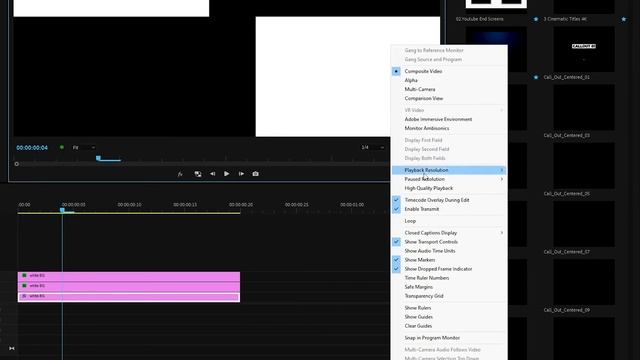640x360 pixels.
Task: Click timeline ruler label 00:00:01:00
Action: [352, 205]
